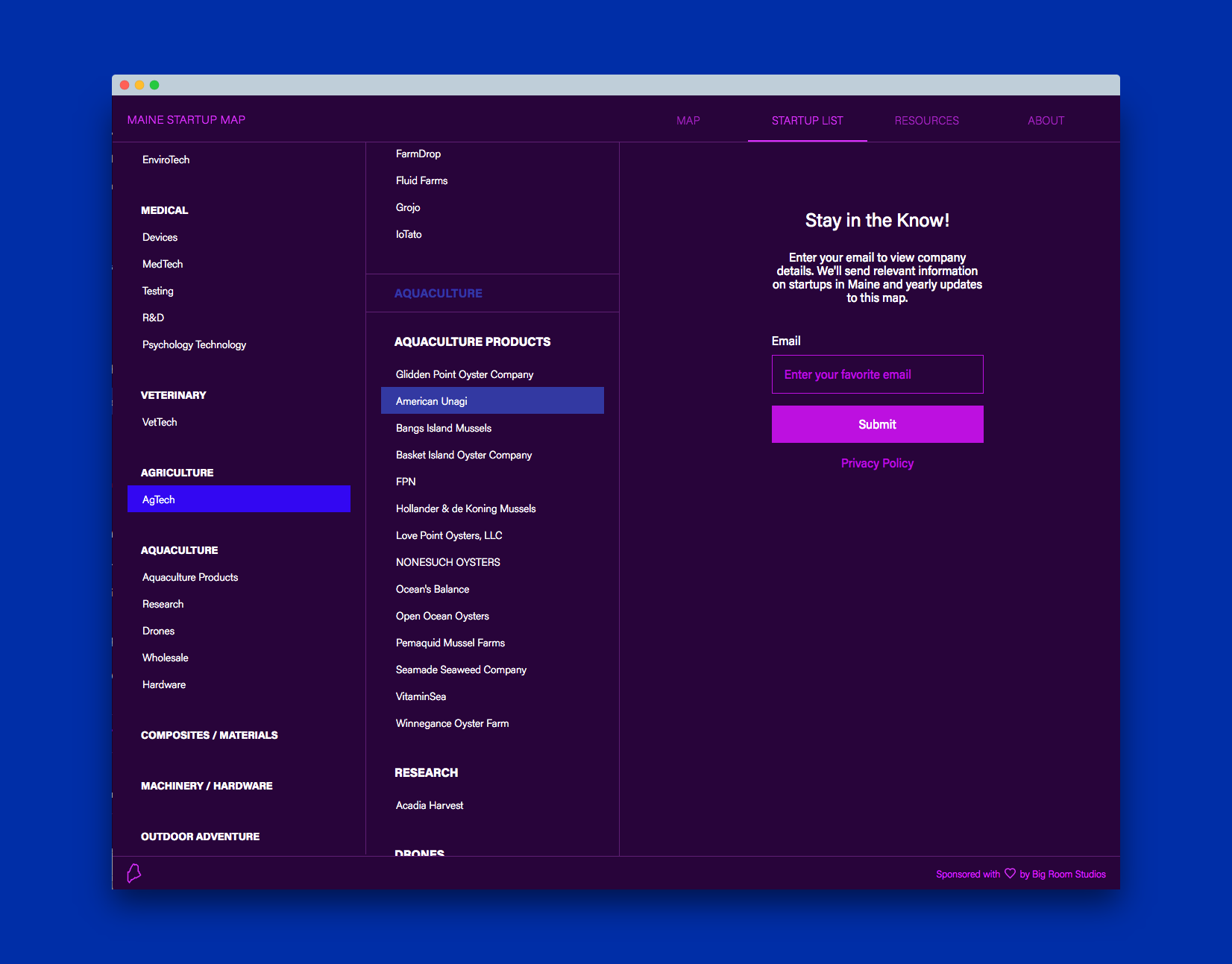Open the MAP tab
The image size is (1232, 964).
click(688, 121)
